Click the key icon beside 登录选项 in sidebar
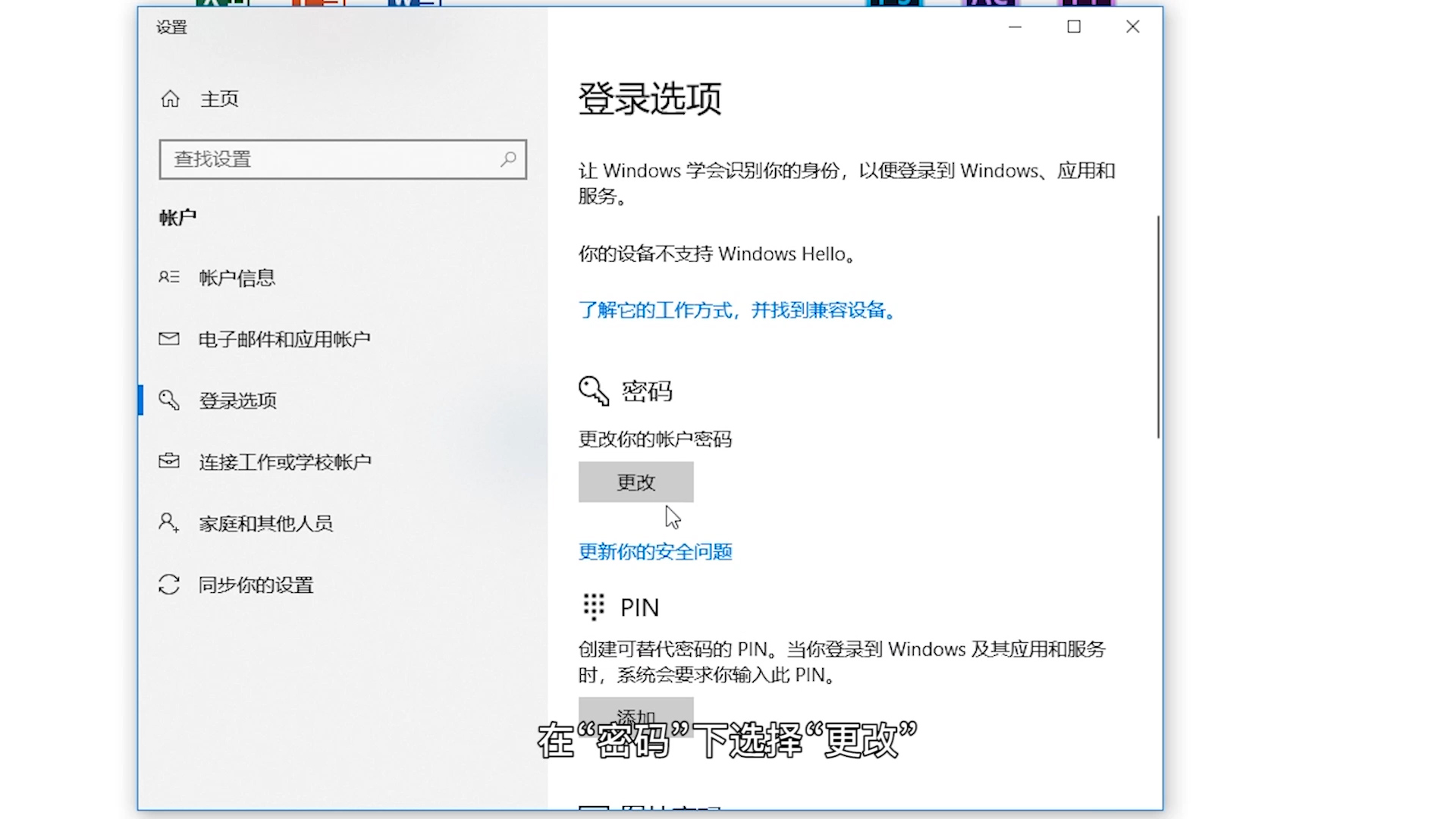Image resolution: width=1456 pixels, height=819 pixels. [x=169, y=400]
